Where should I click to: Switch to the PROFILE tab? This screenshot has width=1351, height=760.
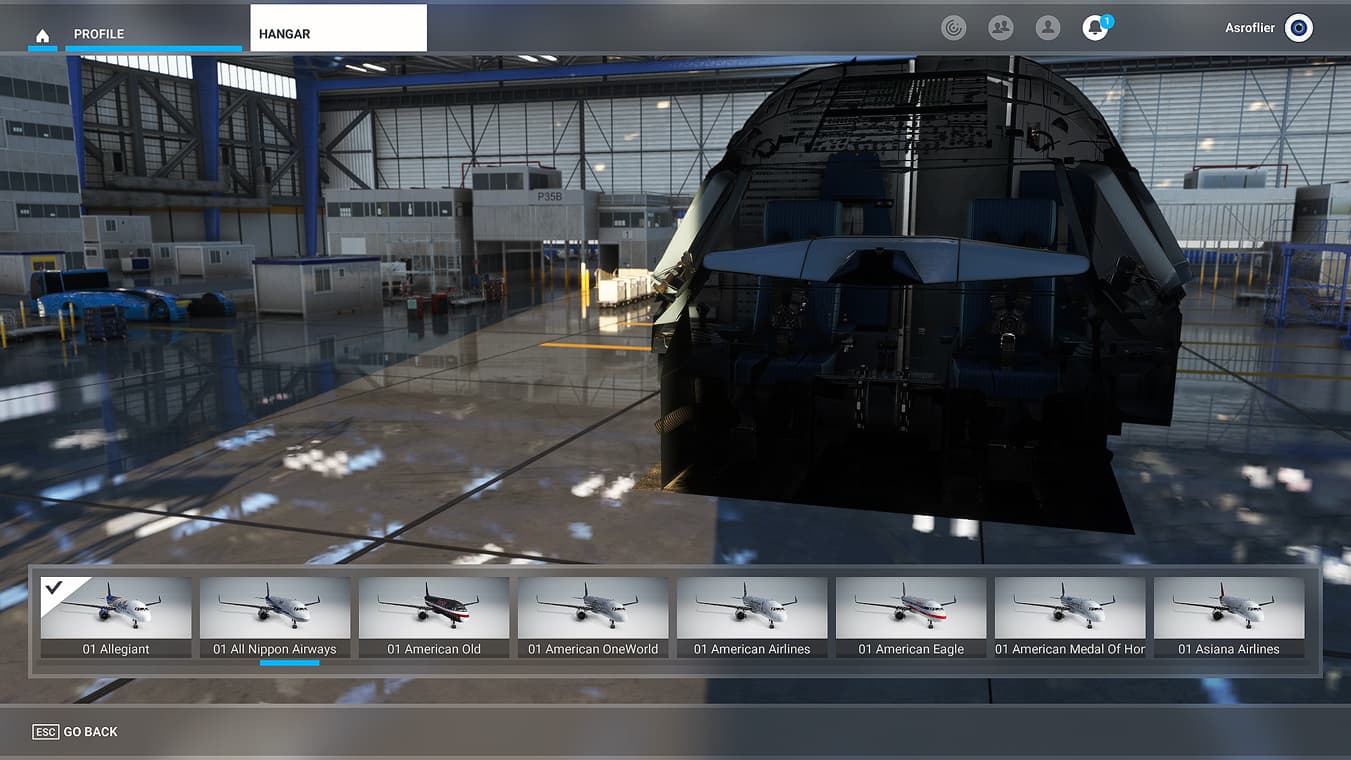click(99, 33)
